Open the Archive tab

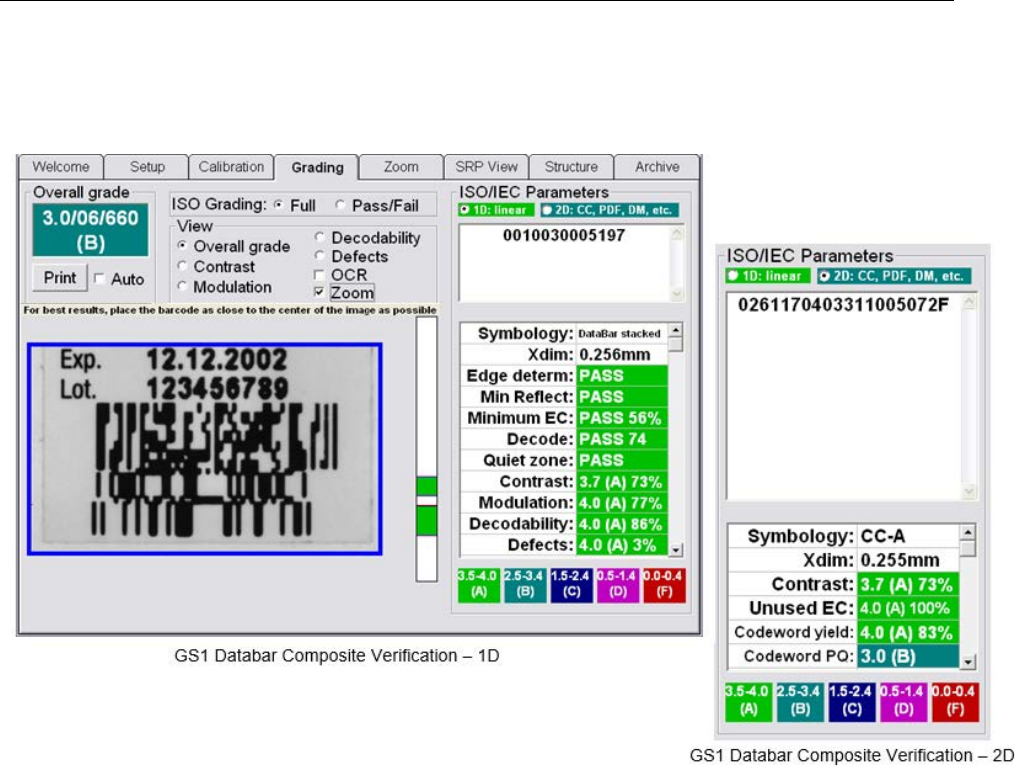click(x=657, y=167)
